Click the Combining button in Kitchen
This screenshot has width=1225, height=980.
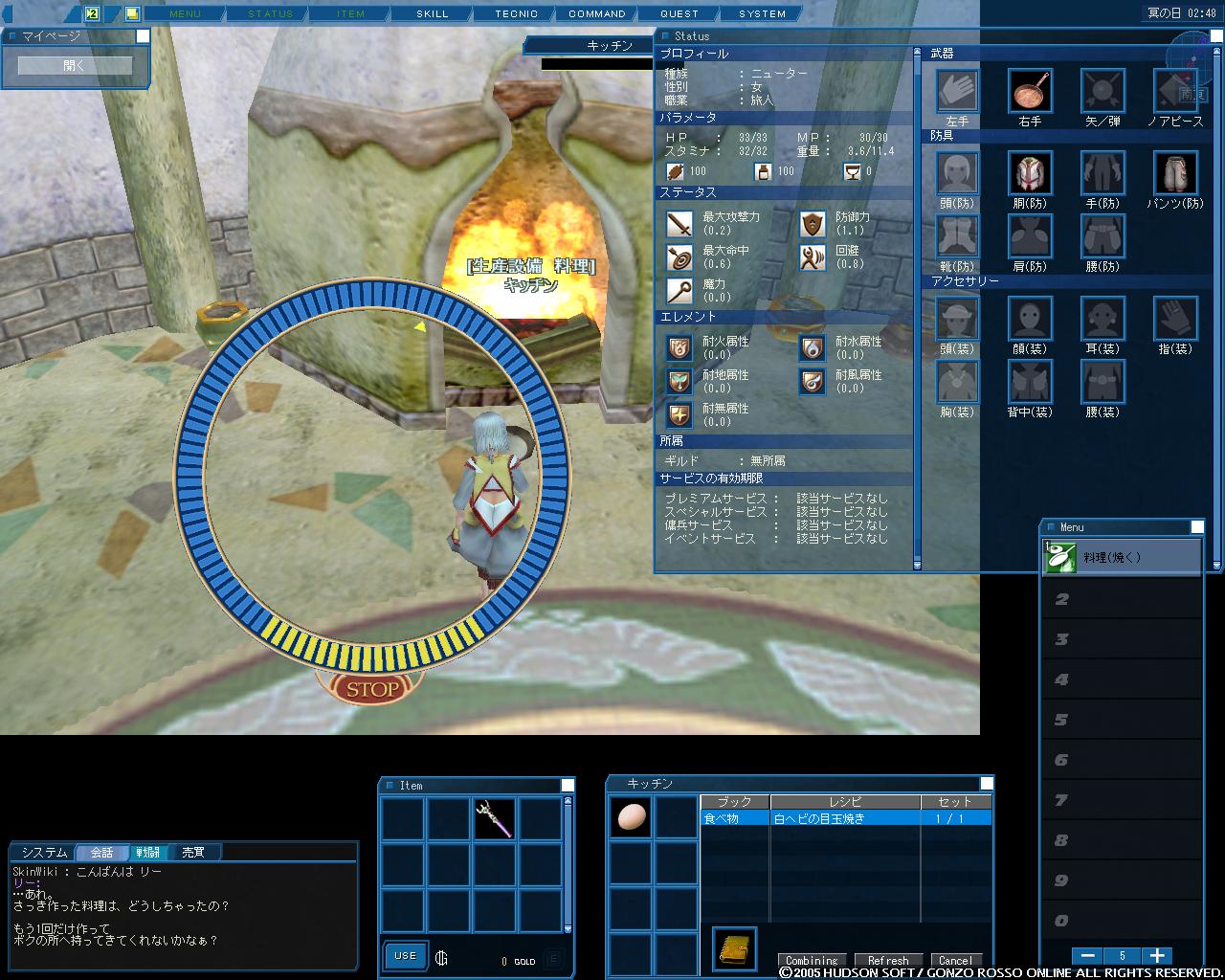pos(812,960)
